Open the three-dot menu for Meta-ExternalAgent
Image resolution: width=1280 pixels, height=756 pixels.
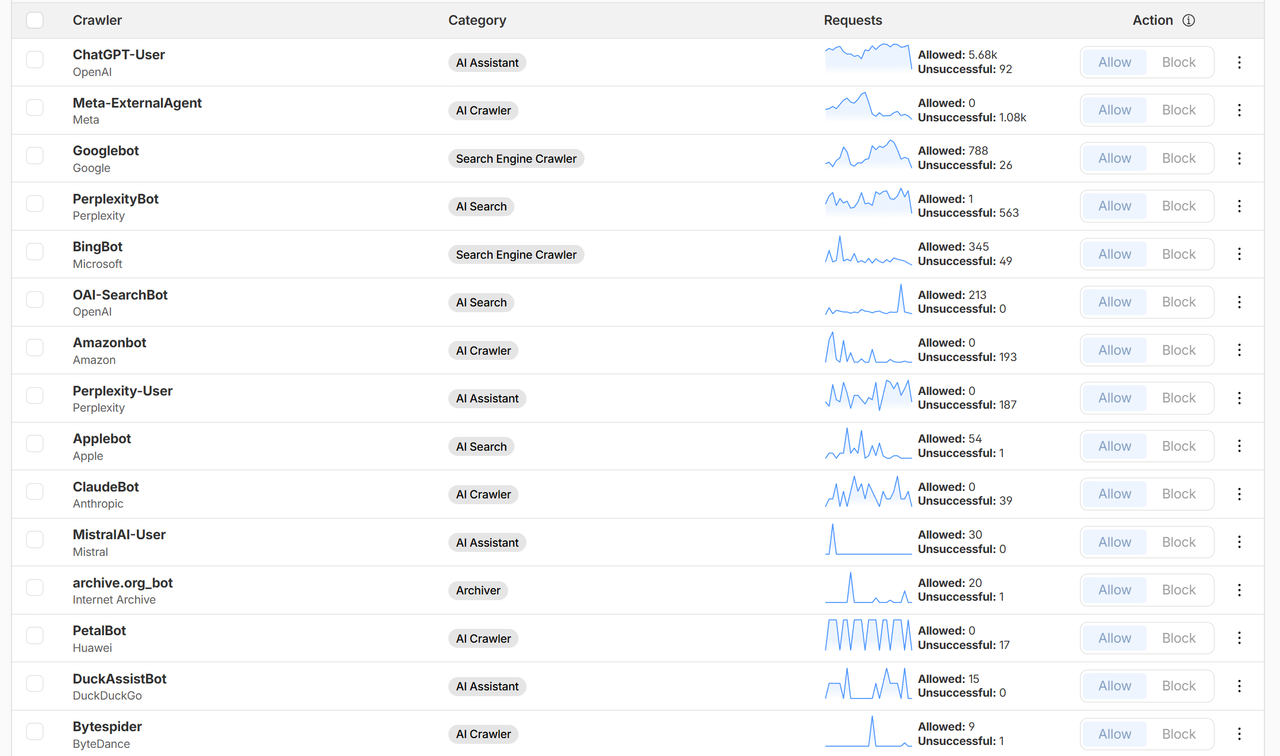[1239, 110]
